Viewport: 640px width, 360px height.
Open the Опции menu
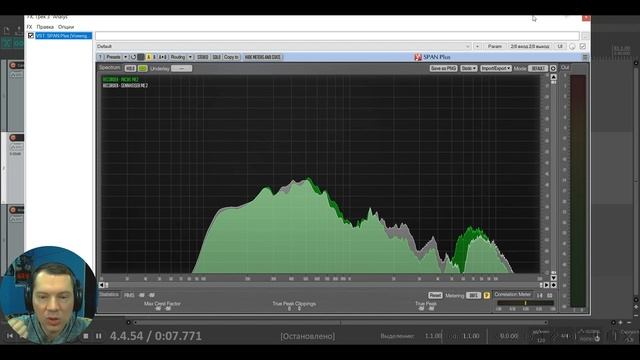pos(66,27)
